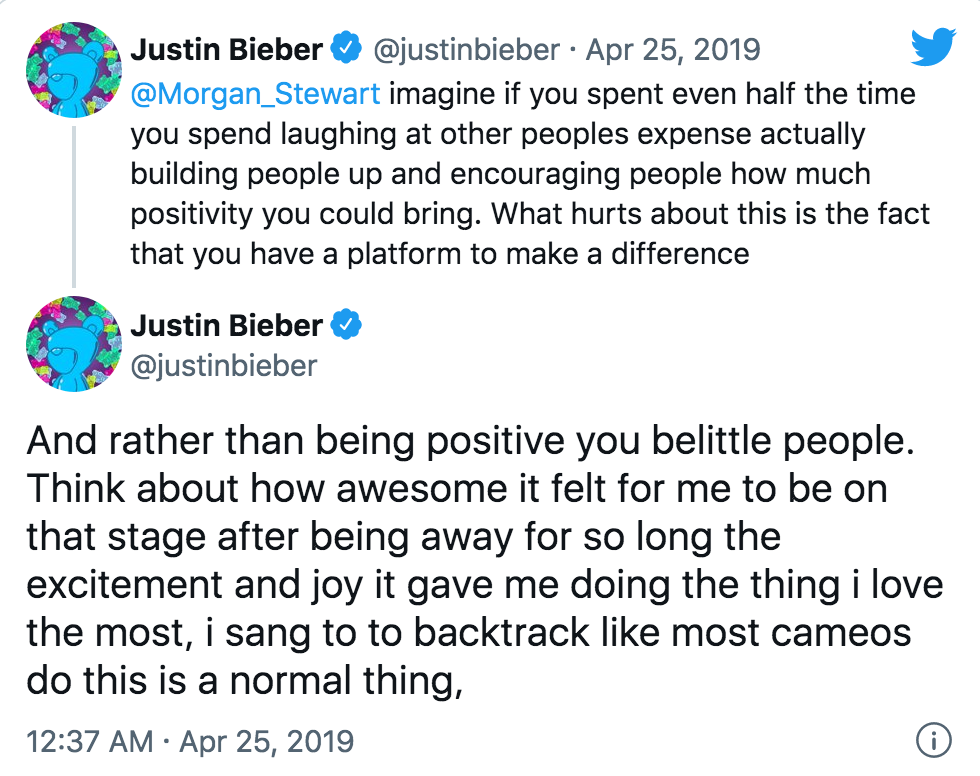Viewport: 980px width, 776px height.
Task: Click the 12:37 AM time at the bottom
Action: pos(90,742)
